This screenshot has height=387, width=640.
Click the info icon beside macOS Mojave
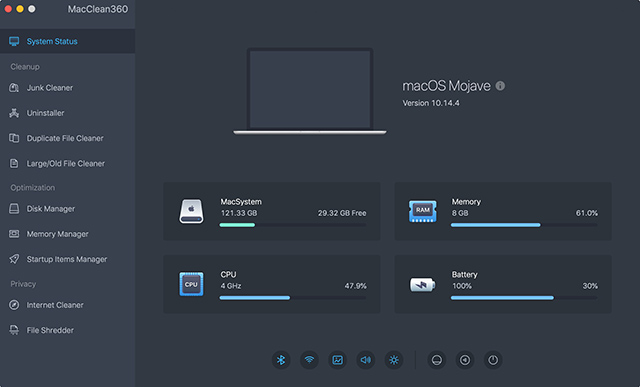click(500, 86)
